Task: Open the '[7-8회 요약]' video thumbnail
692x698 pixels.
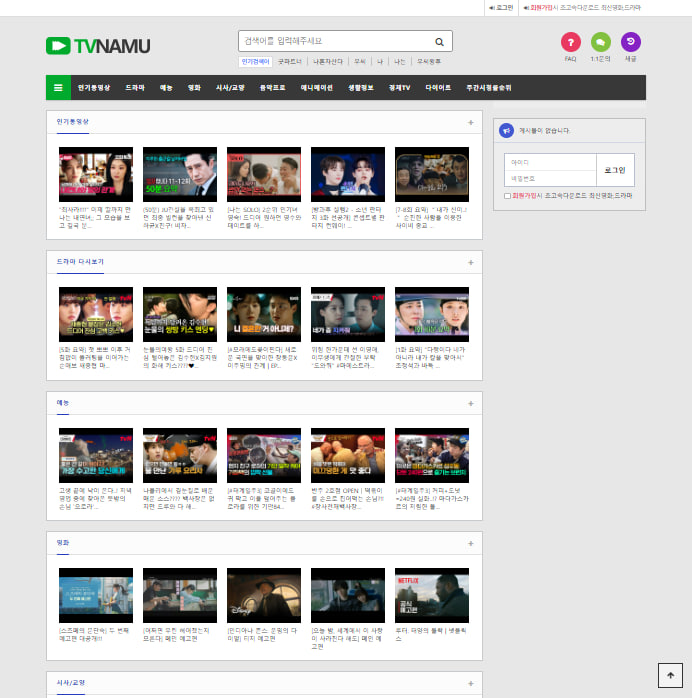Action: coord(432,174)
